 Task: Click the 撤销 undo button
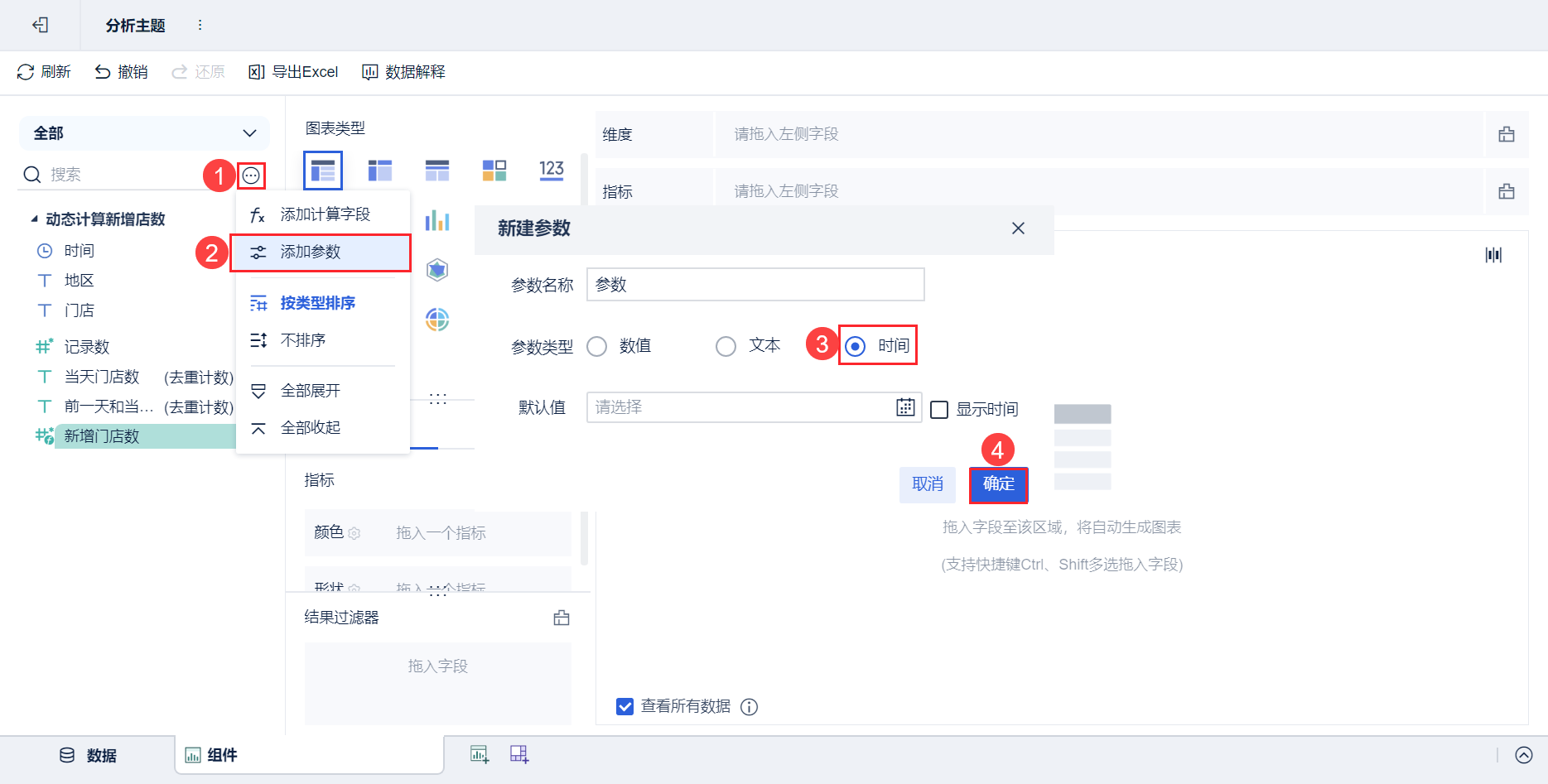pos(121,72)
